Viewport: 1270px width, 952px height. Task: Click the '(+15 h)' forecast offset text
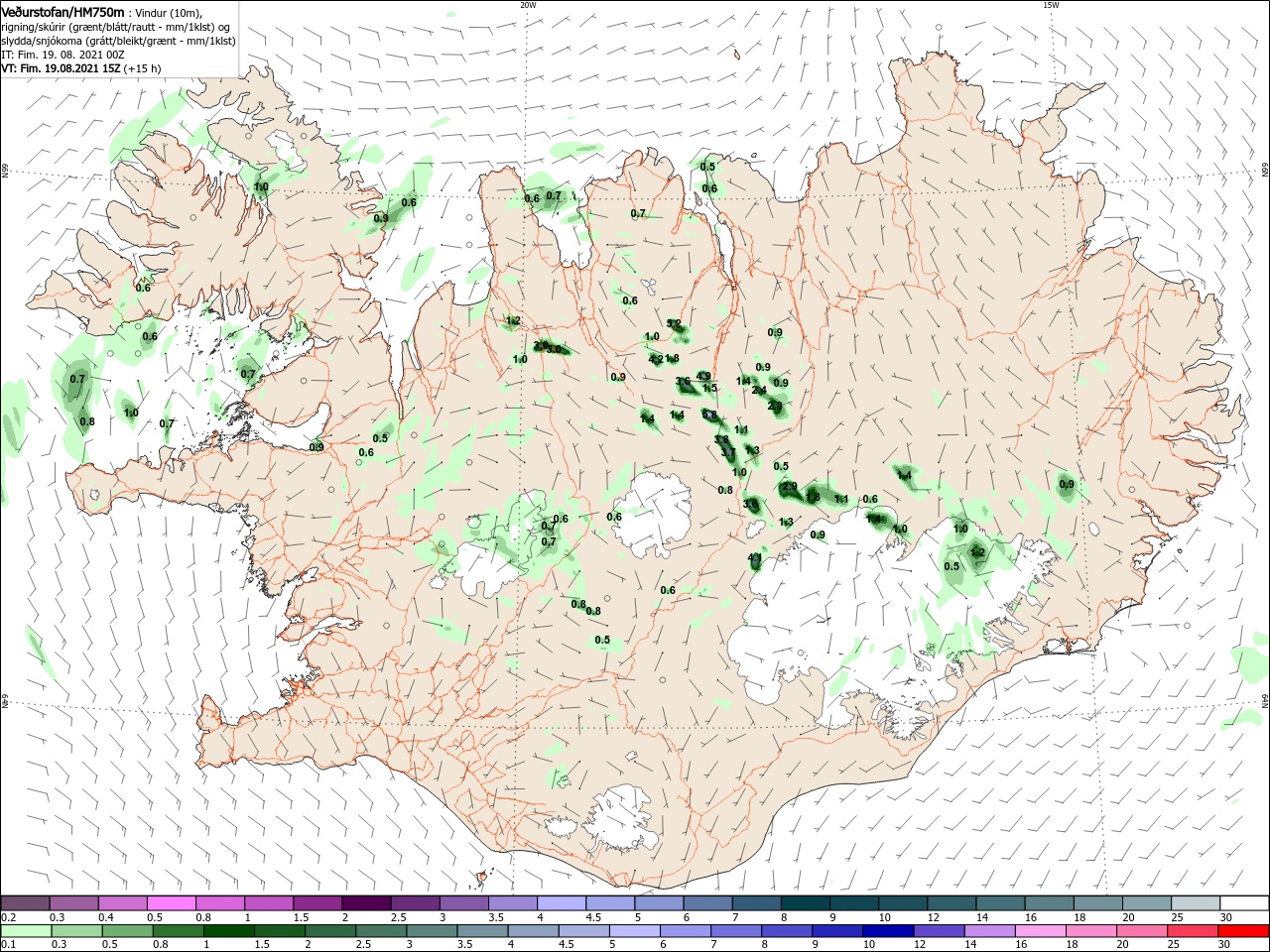click(x=143, y=68)
